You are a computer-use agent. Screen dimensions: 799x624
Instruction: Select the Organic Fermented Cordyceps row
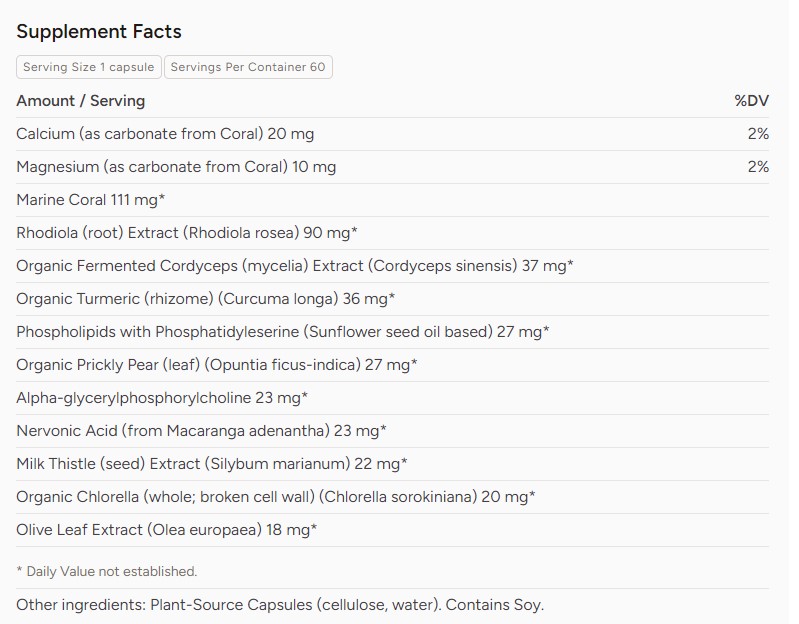392,266
